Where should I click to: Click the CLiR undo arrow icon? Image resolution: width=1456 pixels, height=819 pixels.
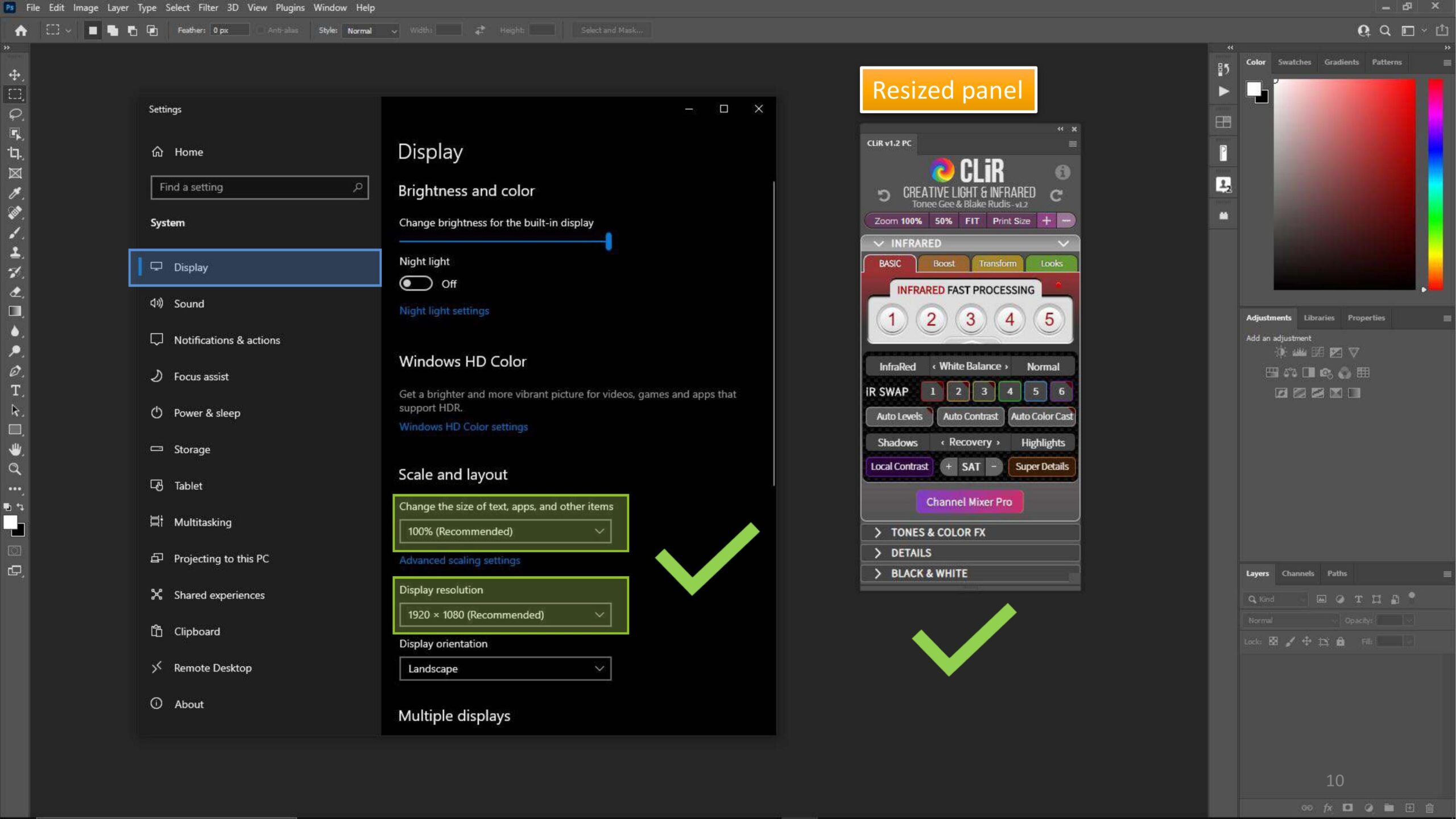tap(883, 196)
